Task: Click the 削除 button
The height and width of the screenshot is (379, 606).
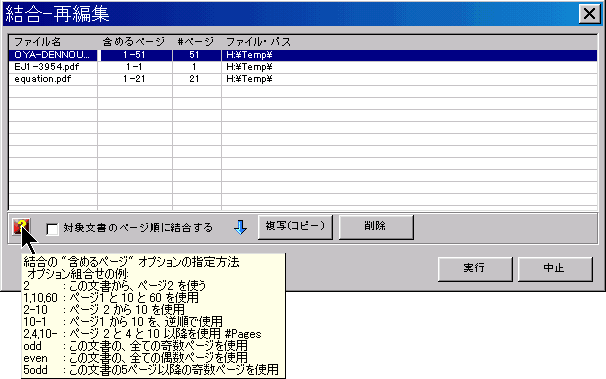Action: (376, 227)
